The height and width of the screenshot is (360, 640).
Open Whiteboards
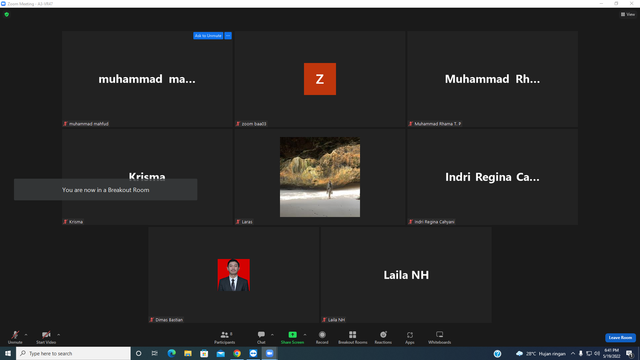(x=440, y=337)
